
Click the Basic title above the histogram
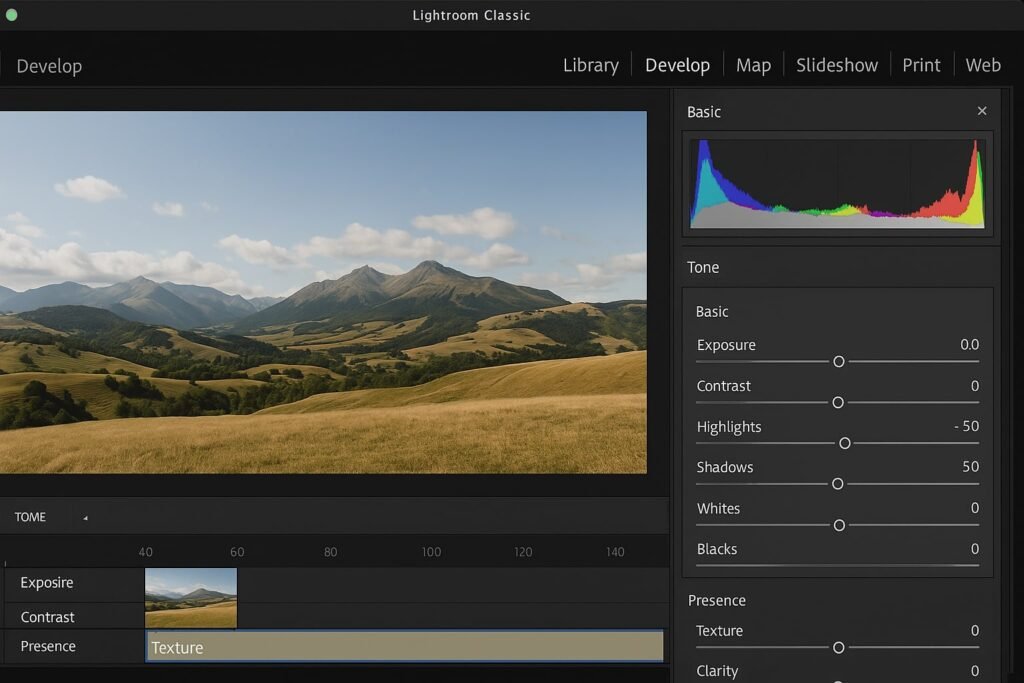click(704, 112)
